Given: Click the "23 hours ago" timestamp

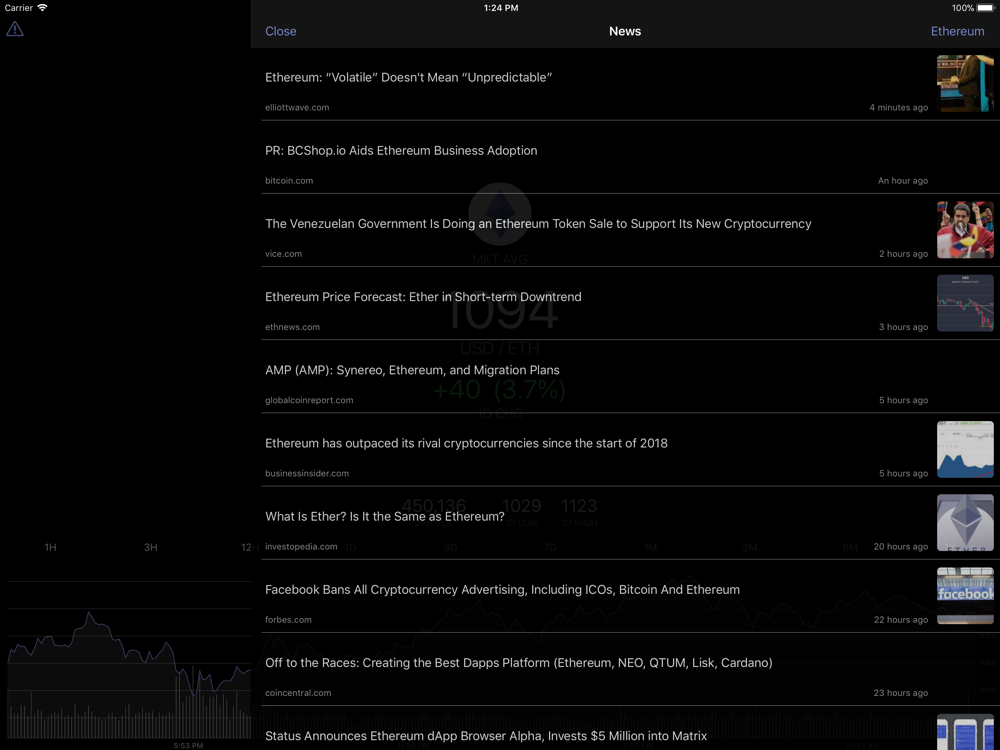Looking at the screenshot, I should [901, 693].
